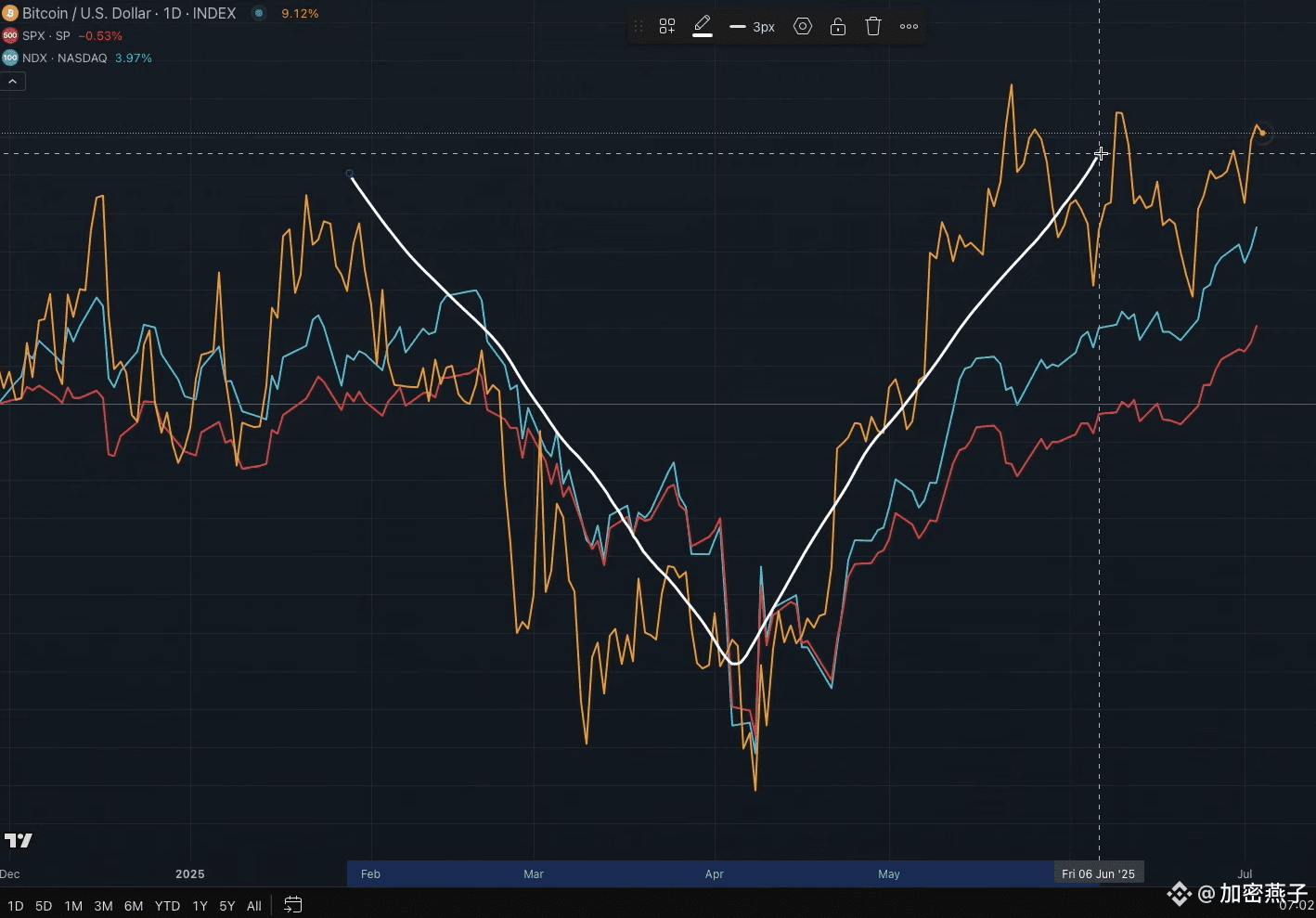Set the range to 1D

tap(15, 906)
